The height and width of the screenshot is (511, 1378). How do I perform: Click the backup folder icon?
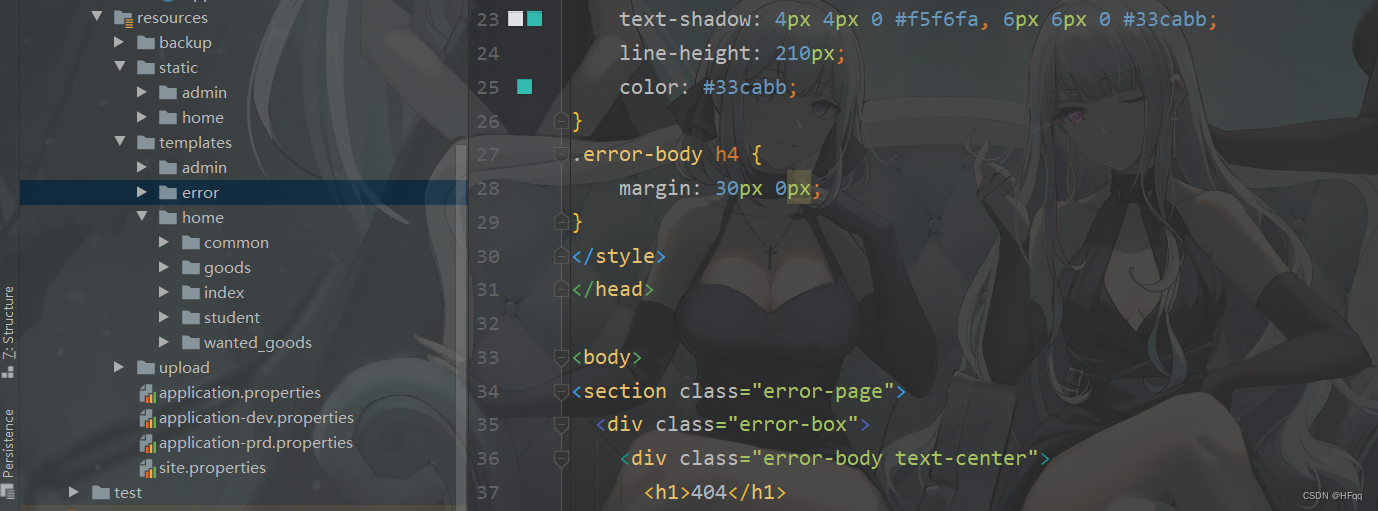pyautogui.click(x=146, y=43)
